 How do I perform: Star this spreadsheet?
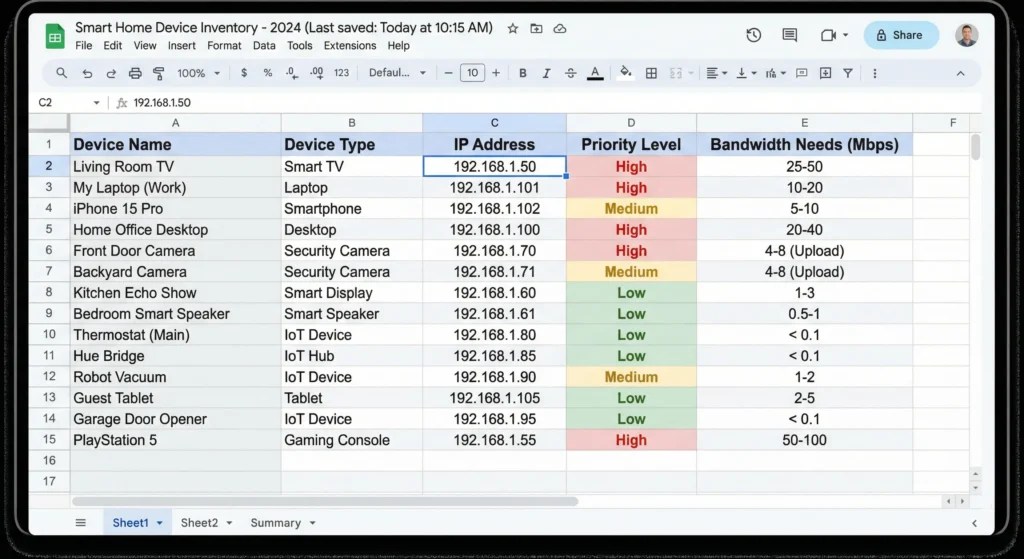(513, 29)
